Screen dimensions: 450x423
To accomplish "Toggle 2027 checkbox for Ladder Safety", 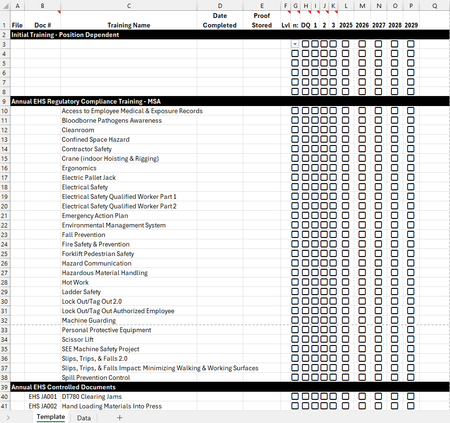I will tap(378, 292).
